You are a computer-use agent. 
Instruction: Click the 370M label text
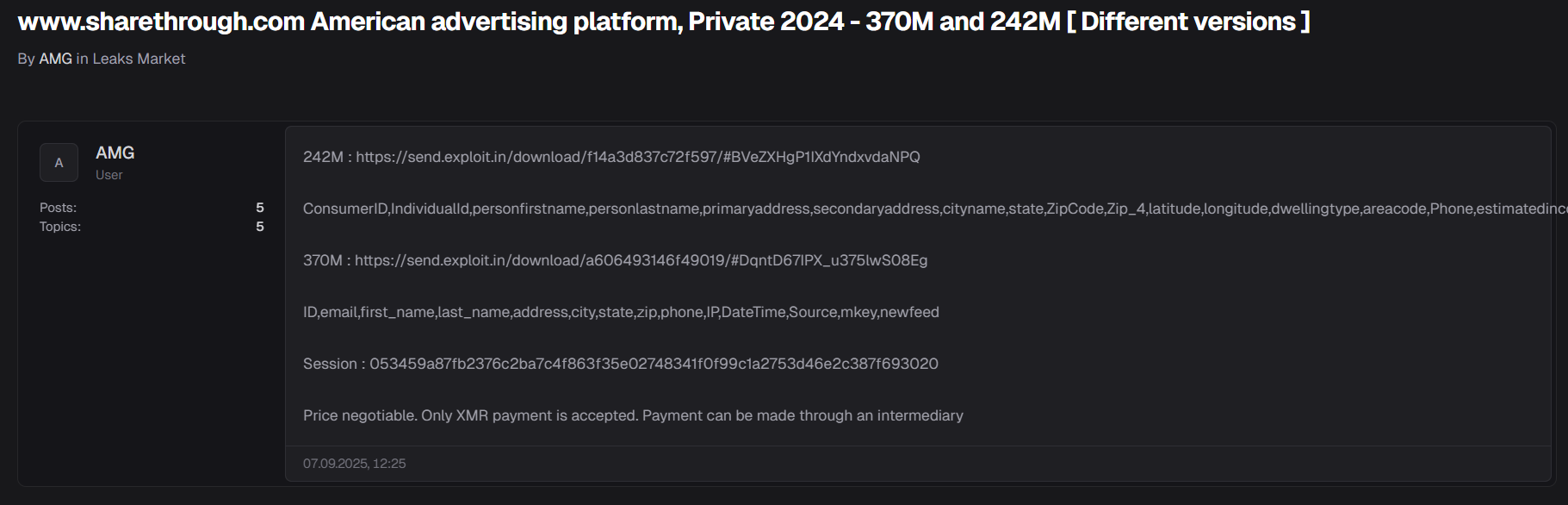click(x=323, y=260)
